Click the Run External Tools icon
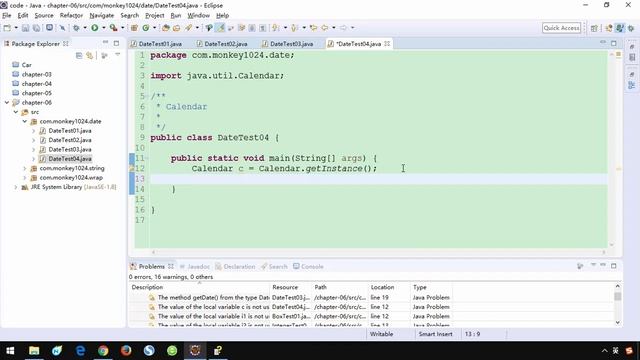The width and height of the screenshot is (640, 360). (x=113, y=28)
